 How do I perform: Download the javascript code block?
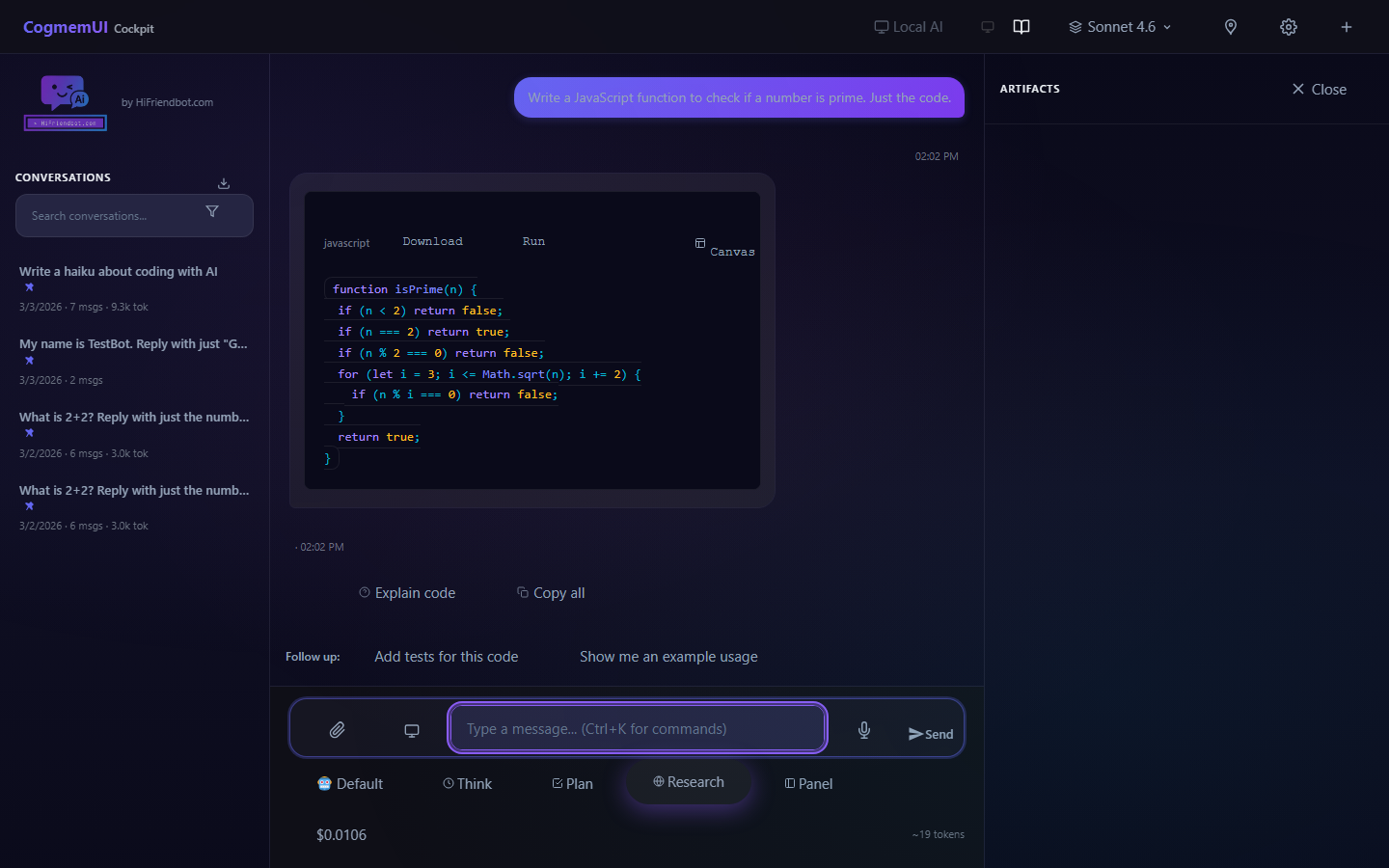pyautogui.click(x=432, y=241)
